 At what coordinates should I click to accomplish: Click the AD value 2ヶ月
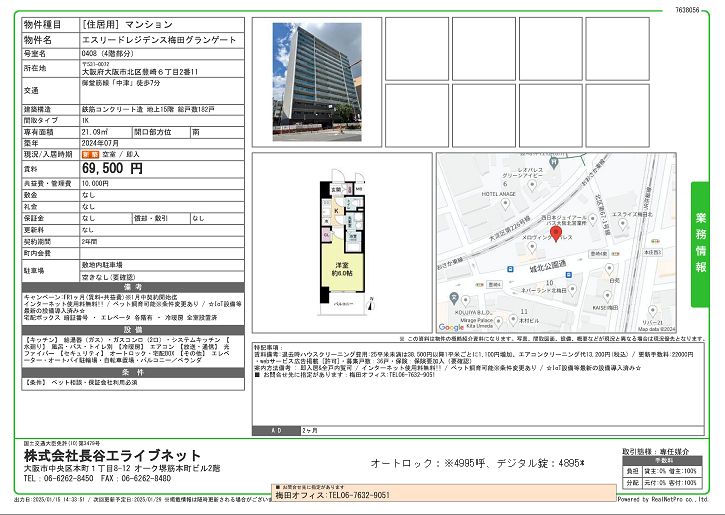pos(310,430)
